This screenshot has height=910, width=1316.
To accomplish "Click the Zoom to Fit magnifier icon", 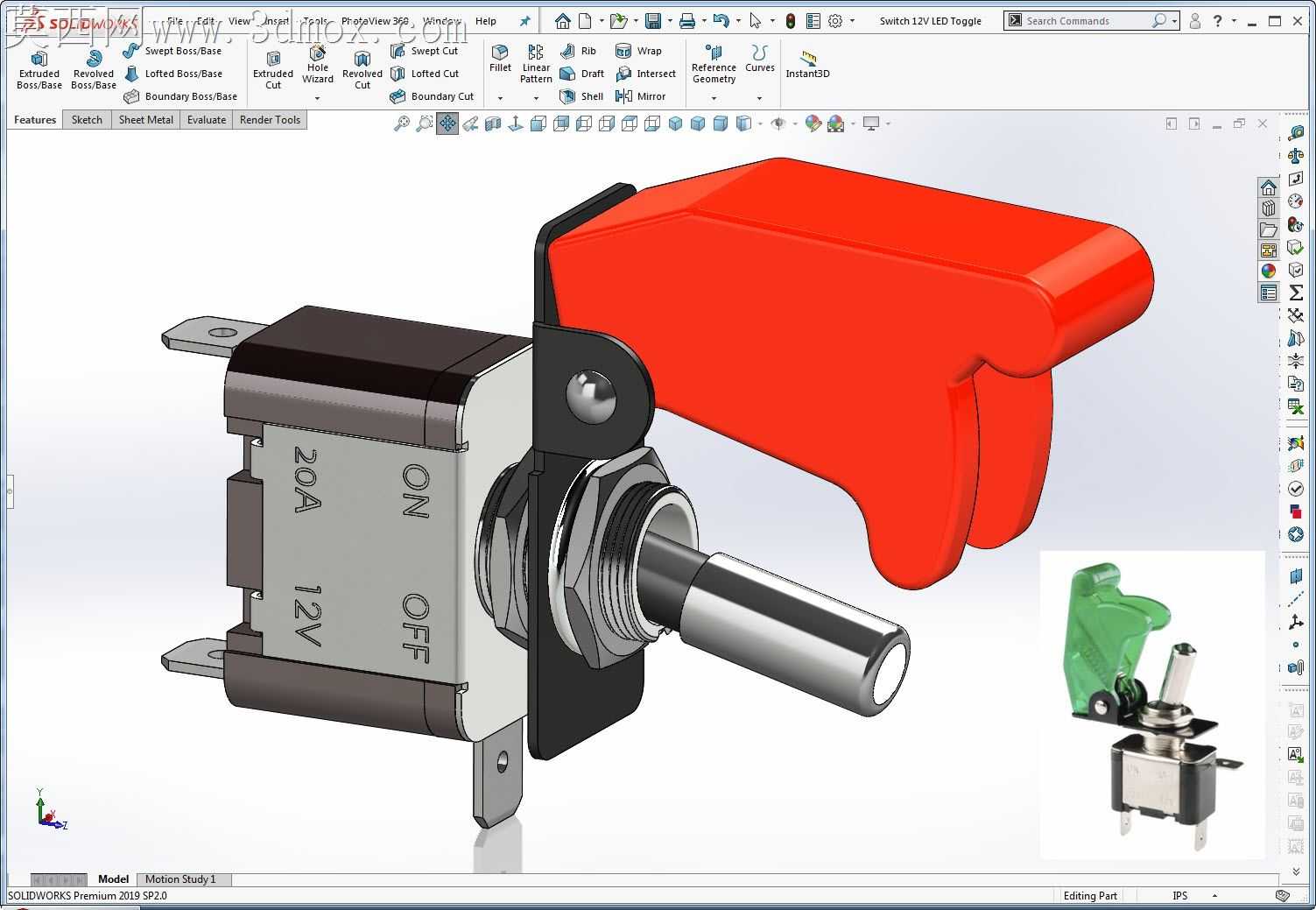I will point(402,123).
